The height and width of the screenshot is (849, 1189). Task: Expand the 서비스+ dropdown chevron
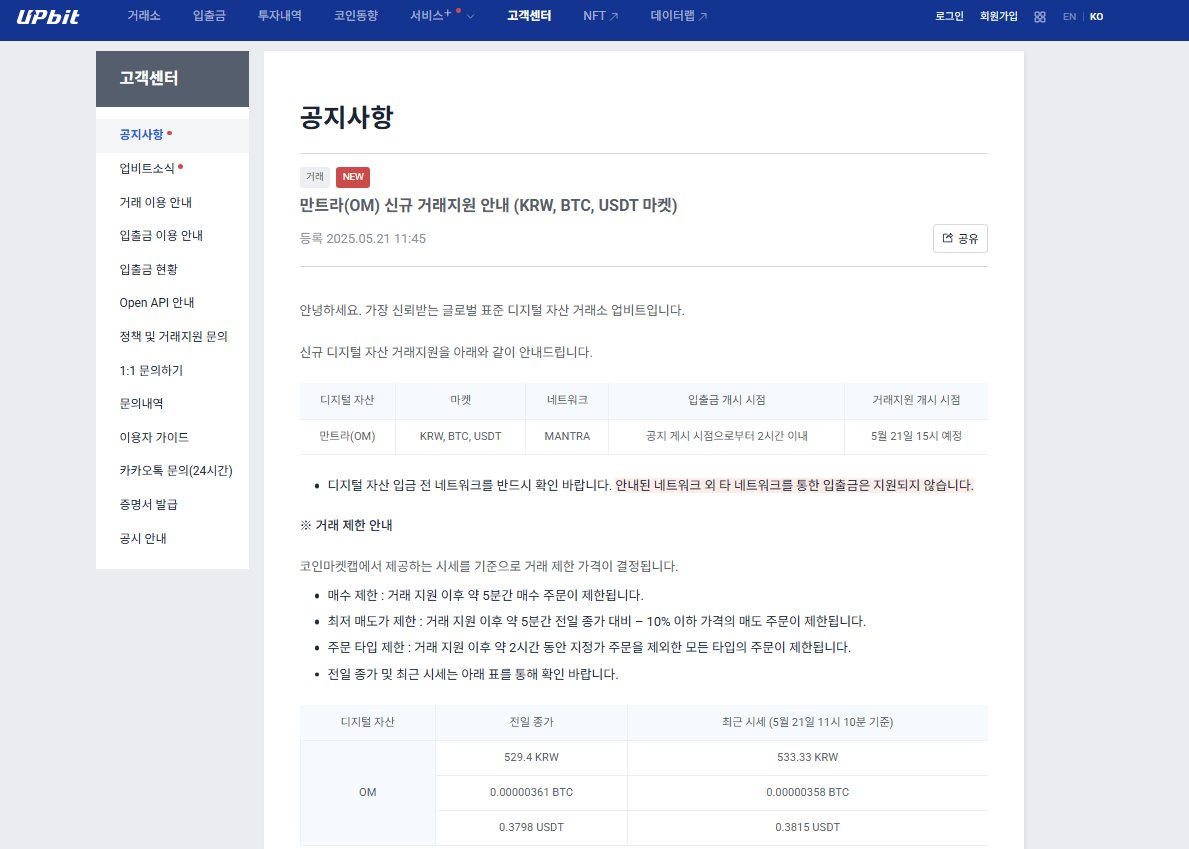(470, 16)
